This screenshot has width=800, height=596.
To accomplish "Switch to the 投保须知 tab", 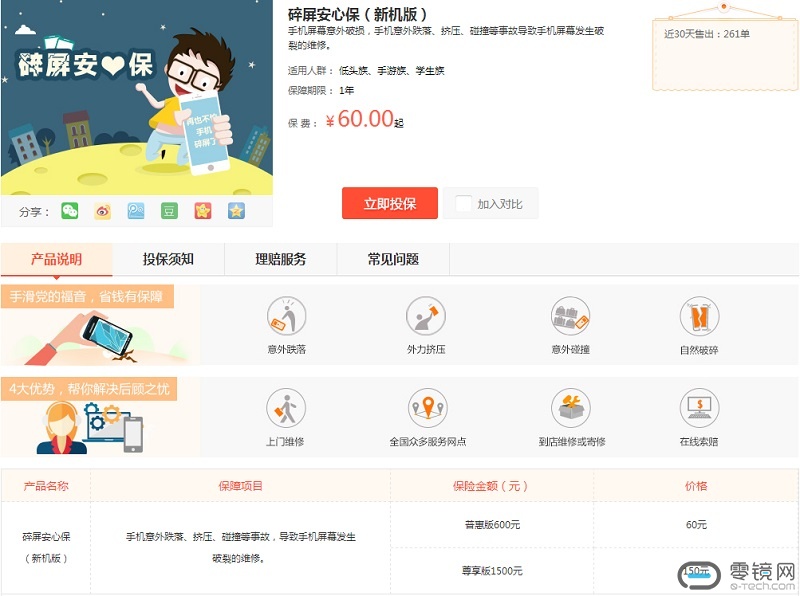I will (168, 260).
